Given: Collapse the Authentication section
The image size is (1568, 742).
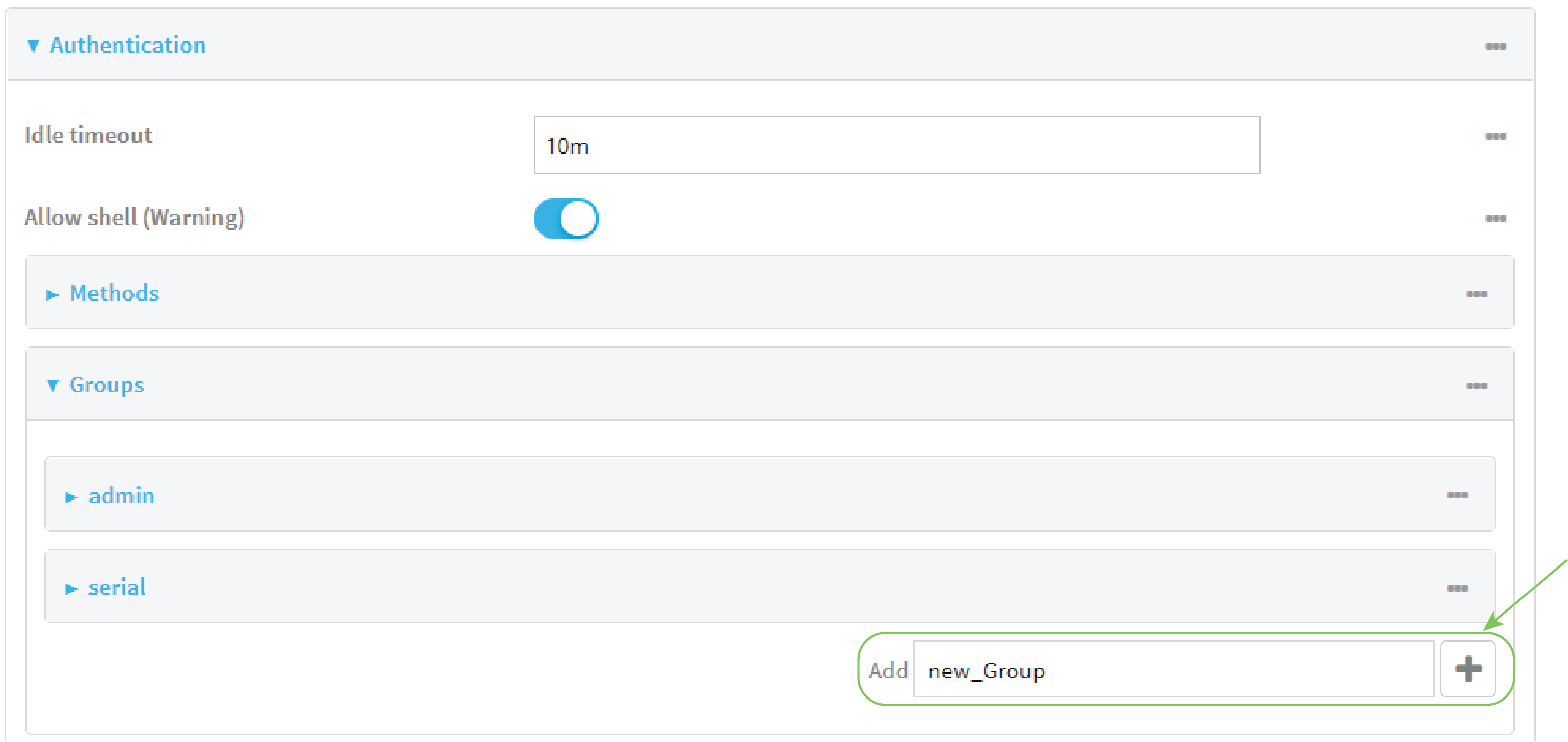Looking at the screenshot, I should (35, 45).
